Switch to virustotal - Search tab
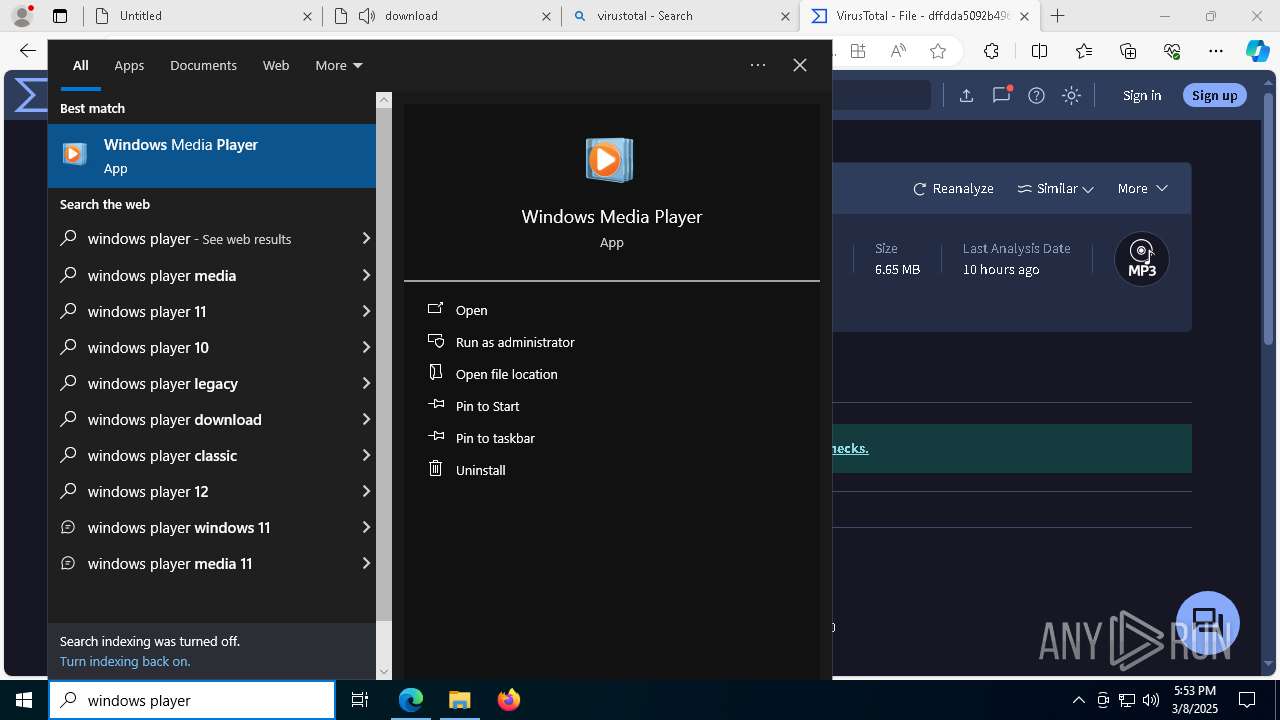Image resolution: width=1280 pixels, height=720 pixels. click(680, 16)
